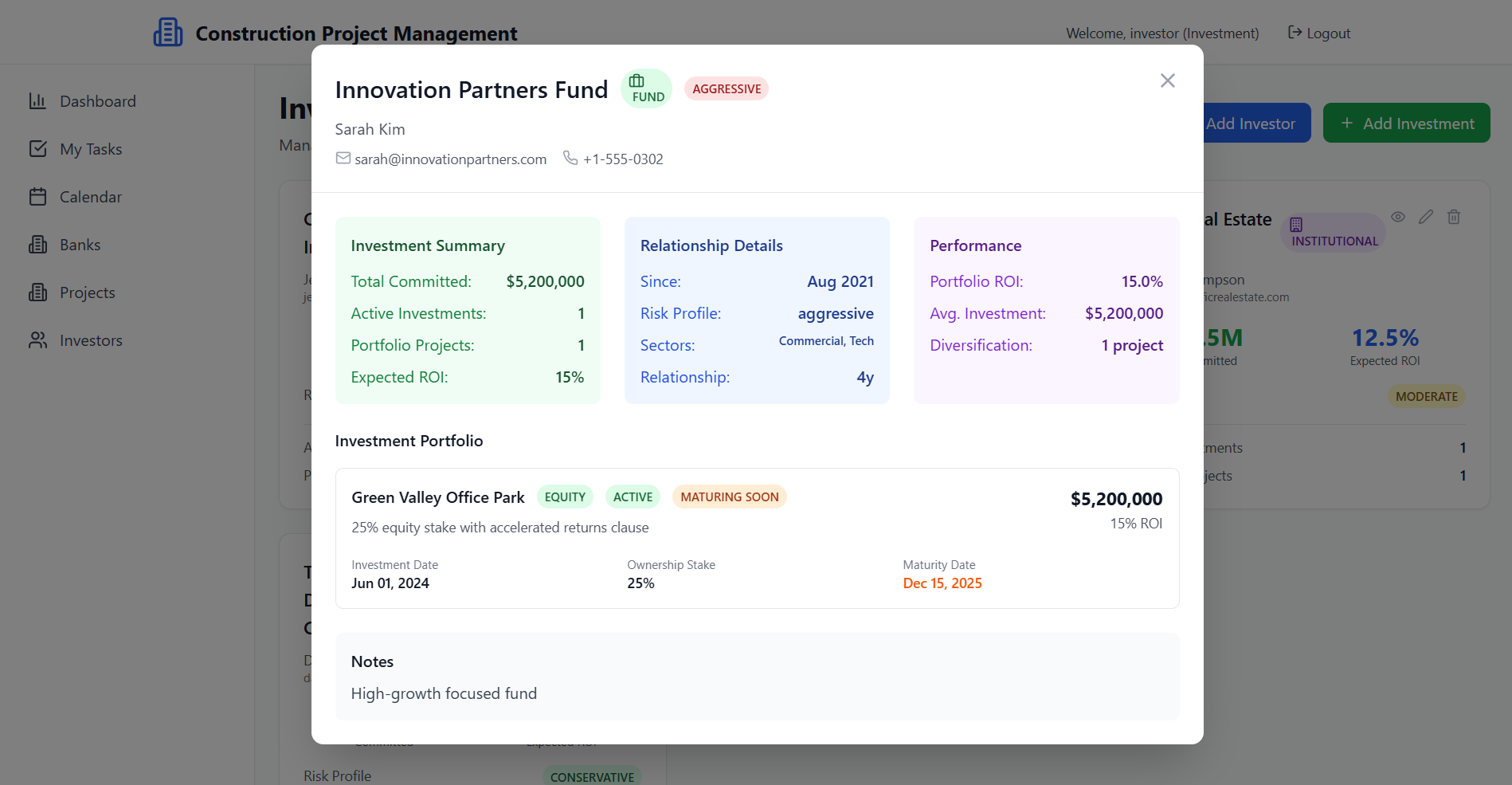Image resolution: width=1512 pixels, height=785 pixels.
Task: Select the Green Valley Office Park investment
Action: point(438,497)
